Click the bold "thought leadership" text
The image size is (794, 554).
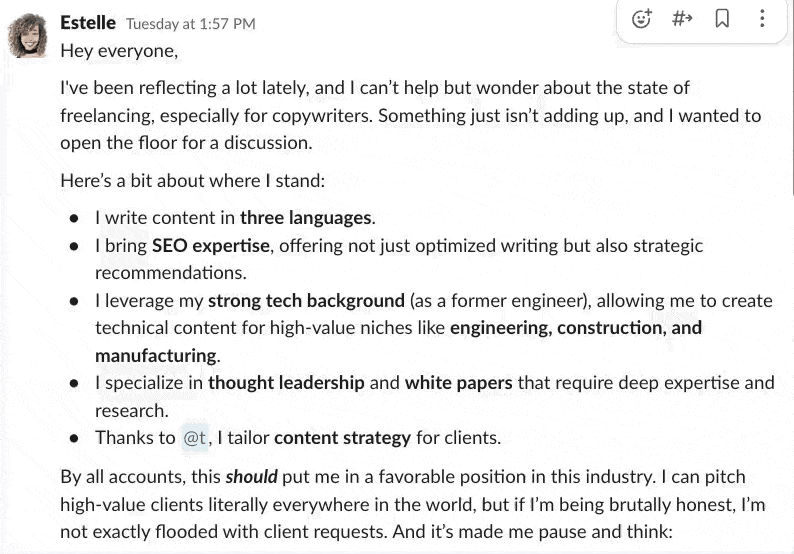pos(286,382)
